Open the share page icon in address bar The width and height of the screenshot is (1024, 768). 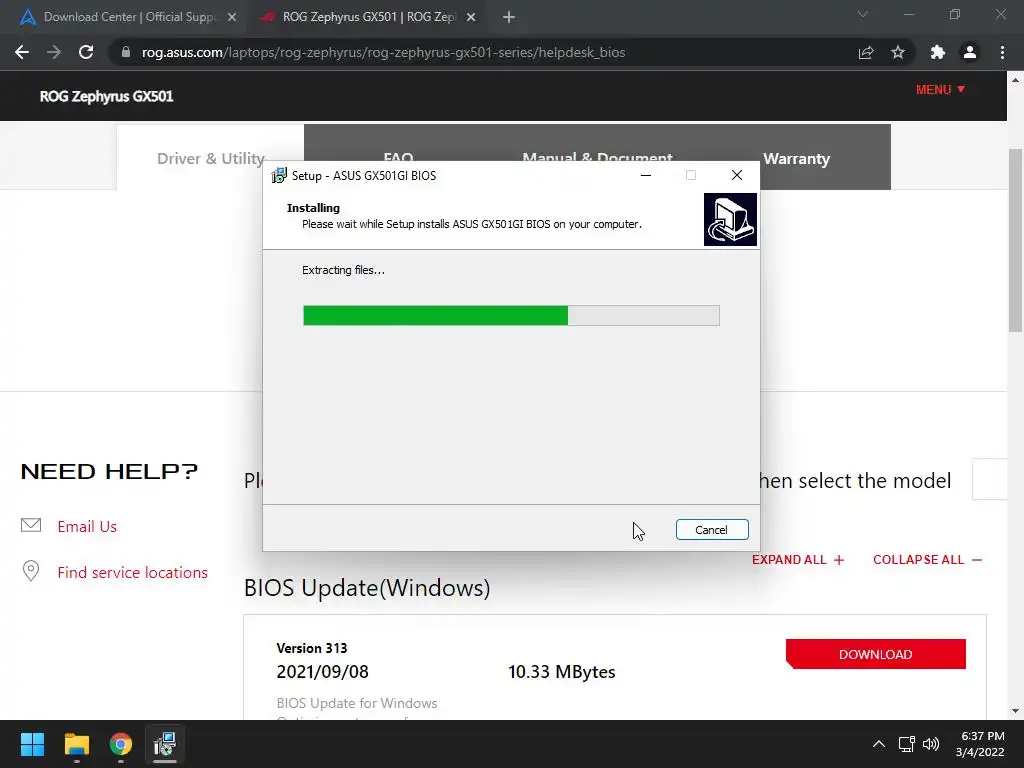click(866, 52)
